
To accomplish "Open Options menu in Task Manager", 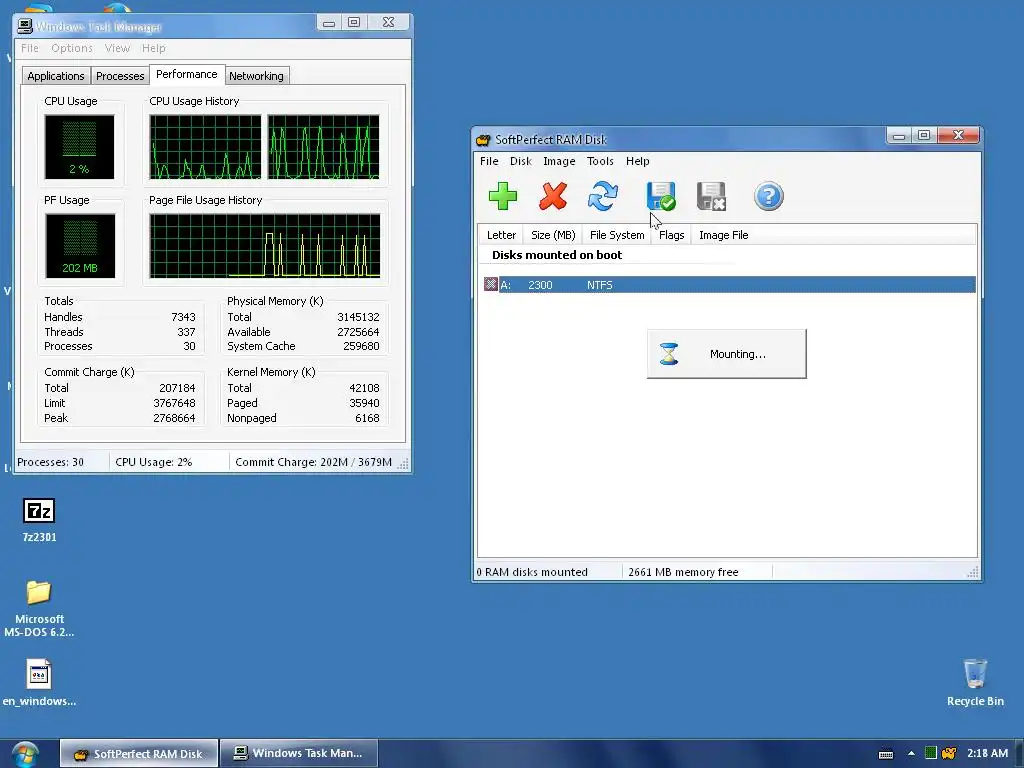I will 72,48.
